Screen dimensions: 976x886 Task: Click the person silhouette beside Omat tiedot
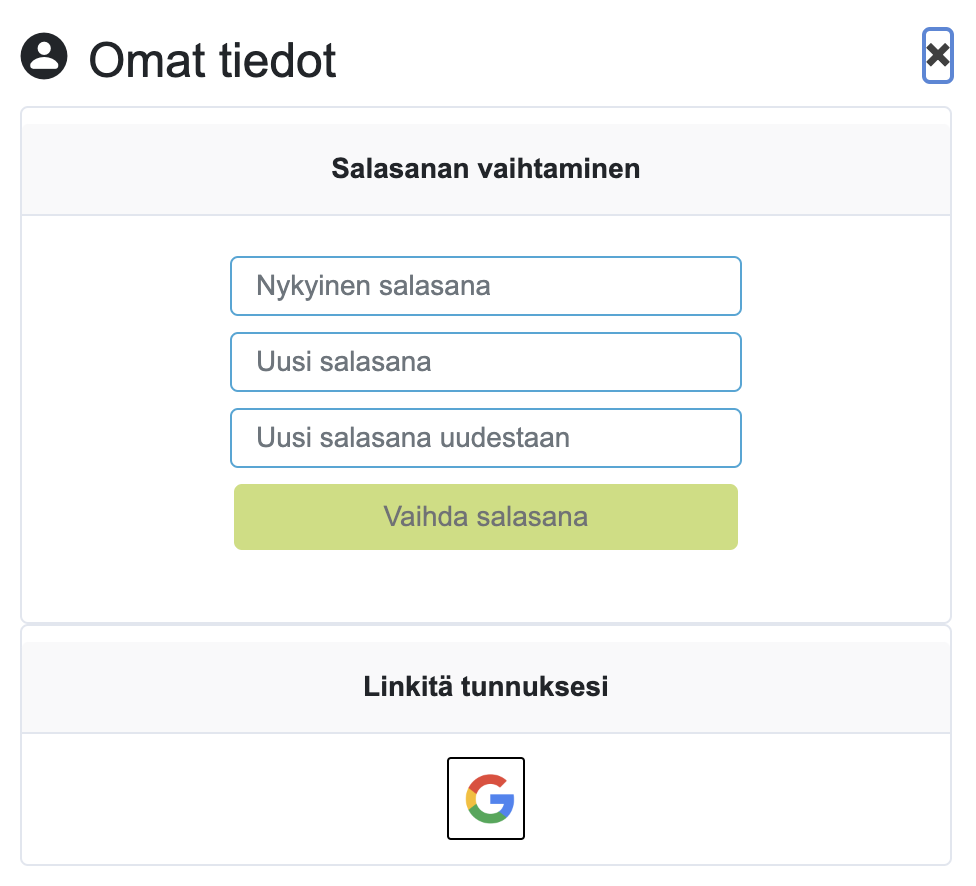coord(44,56)
